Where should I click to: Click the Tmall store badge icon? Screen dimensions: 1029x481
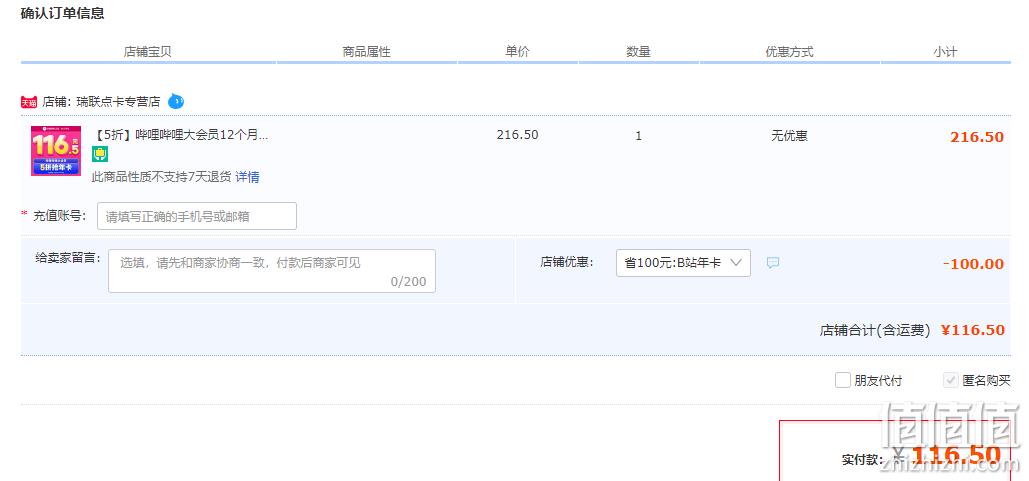[x=29, y=102]
